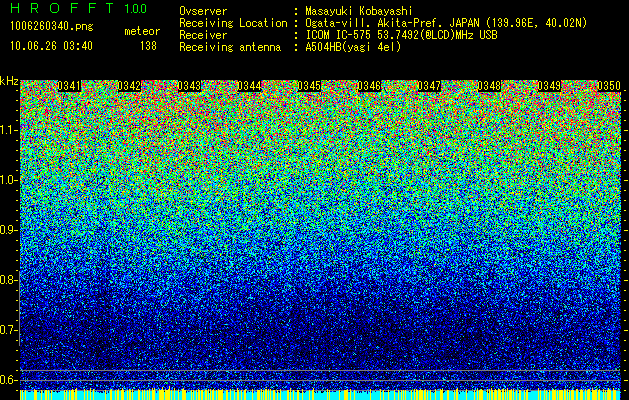Screen dimensions: 629x400
Task: Click the 1.1 frequency axis label
Action: [9, 130]
